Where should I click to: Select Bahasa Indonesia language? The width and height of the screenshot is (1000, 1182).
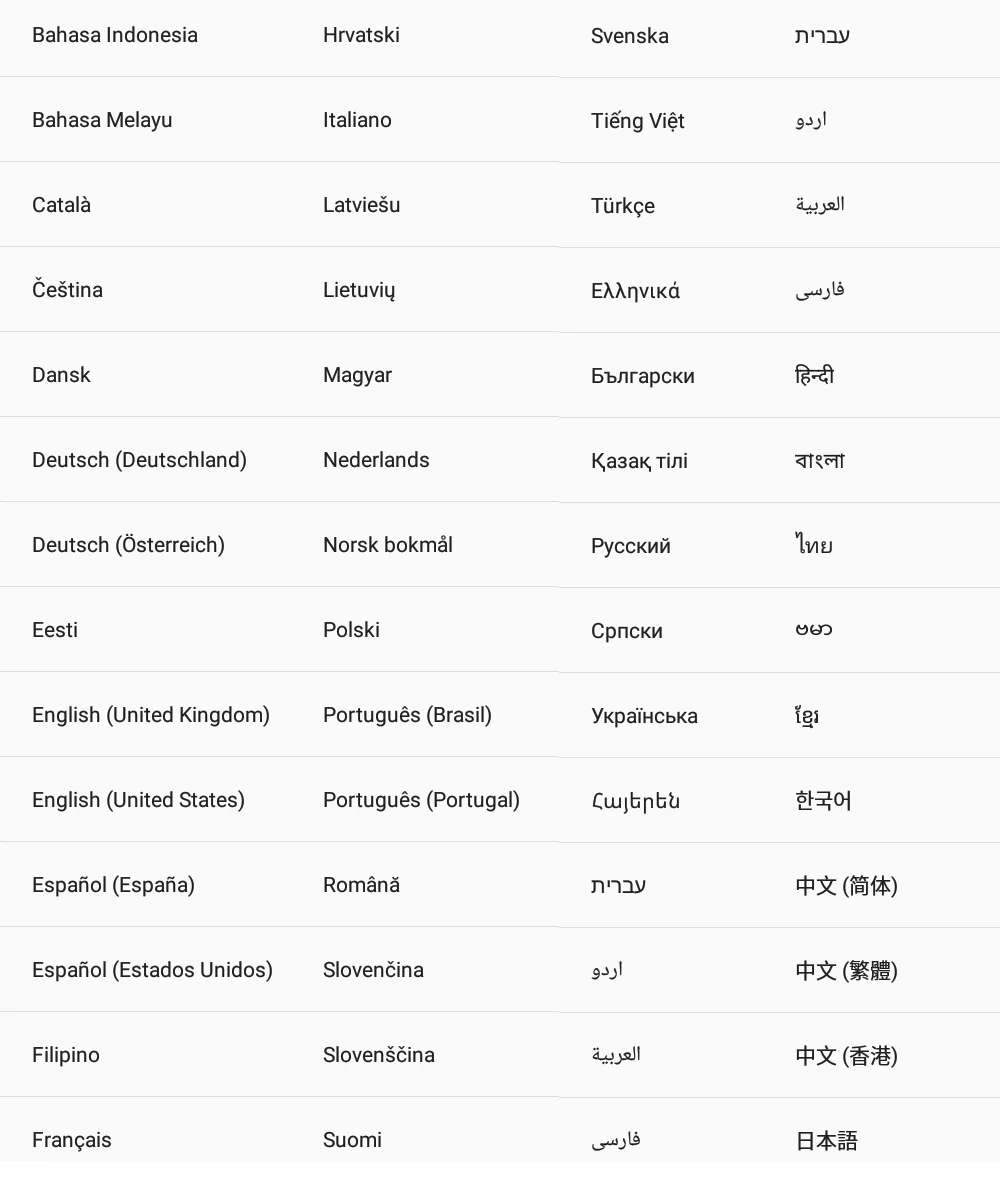(115, 35)
